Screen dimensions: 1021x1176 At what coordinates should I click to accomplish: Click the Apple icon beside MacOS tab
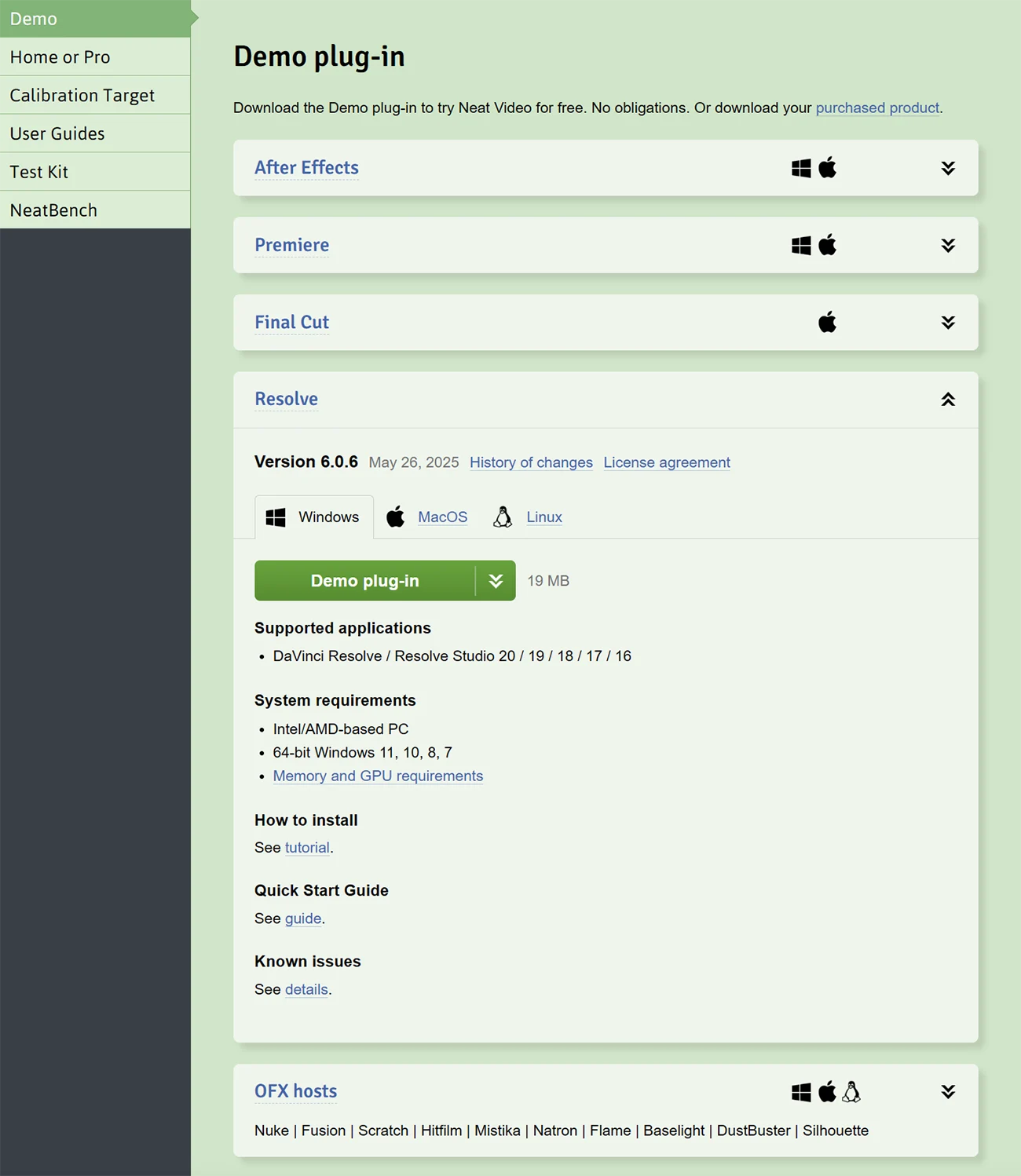click(396, 517)
